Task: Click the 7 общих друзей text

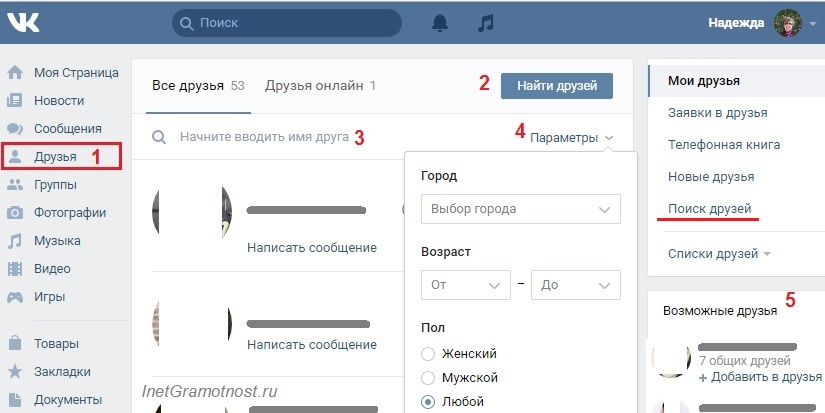Action: (x=744, y=361)
